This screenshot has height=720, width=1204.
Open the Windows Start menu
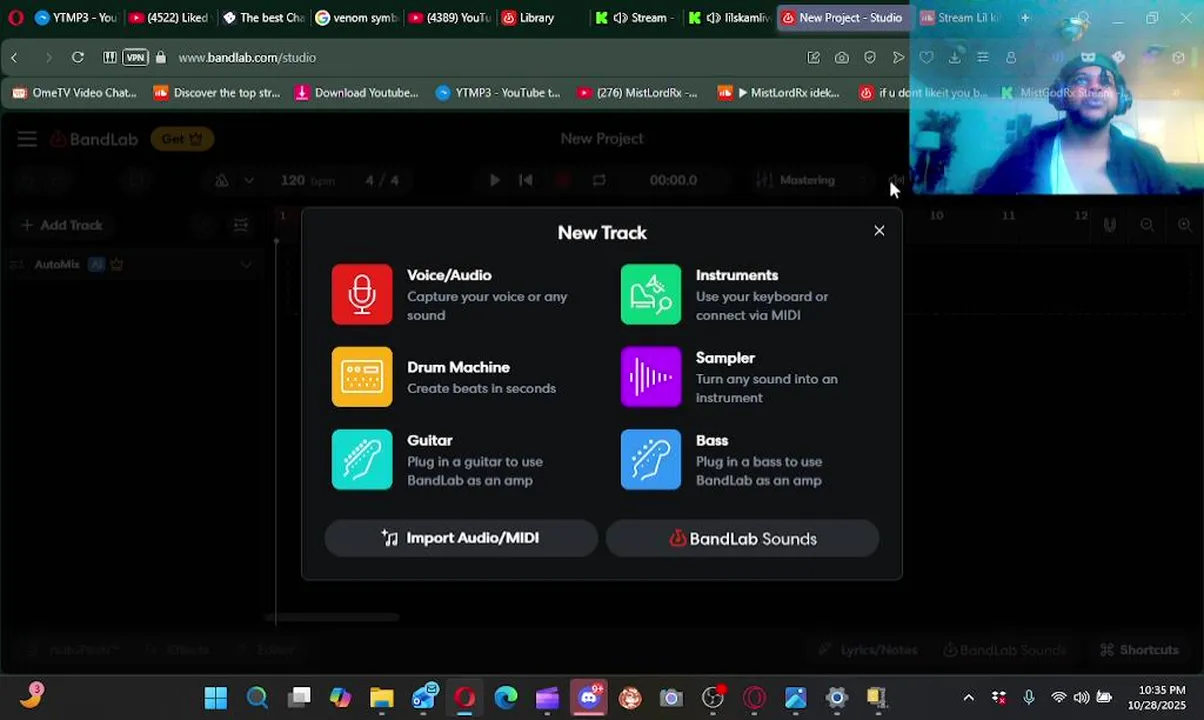(216, 698)
